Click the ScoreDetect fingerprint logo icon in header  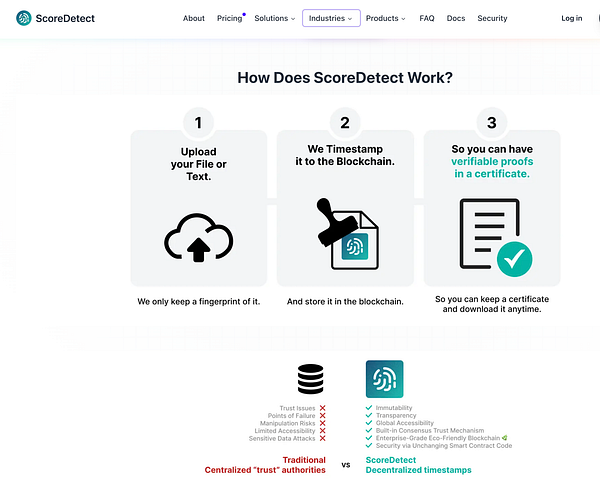[24, 18]
